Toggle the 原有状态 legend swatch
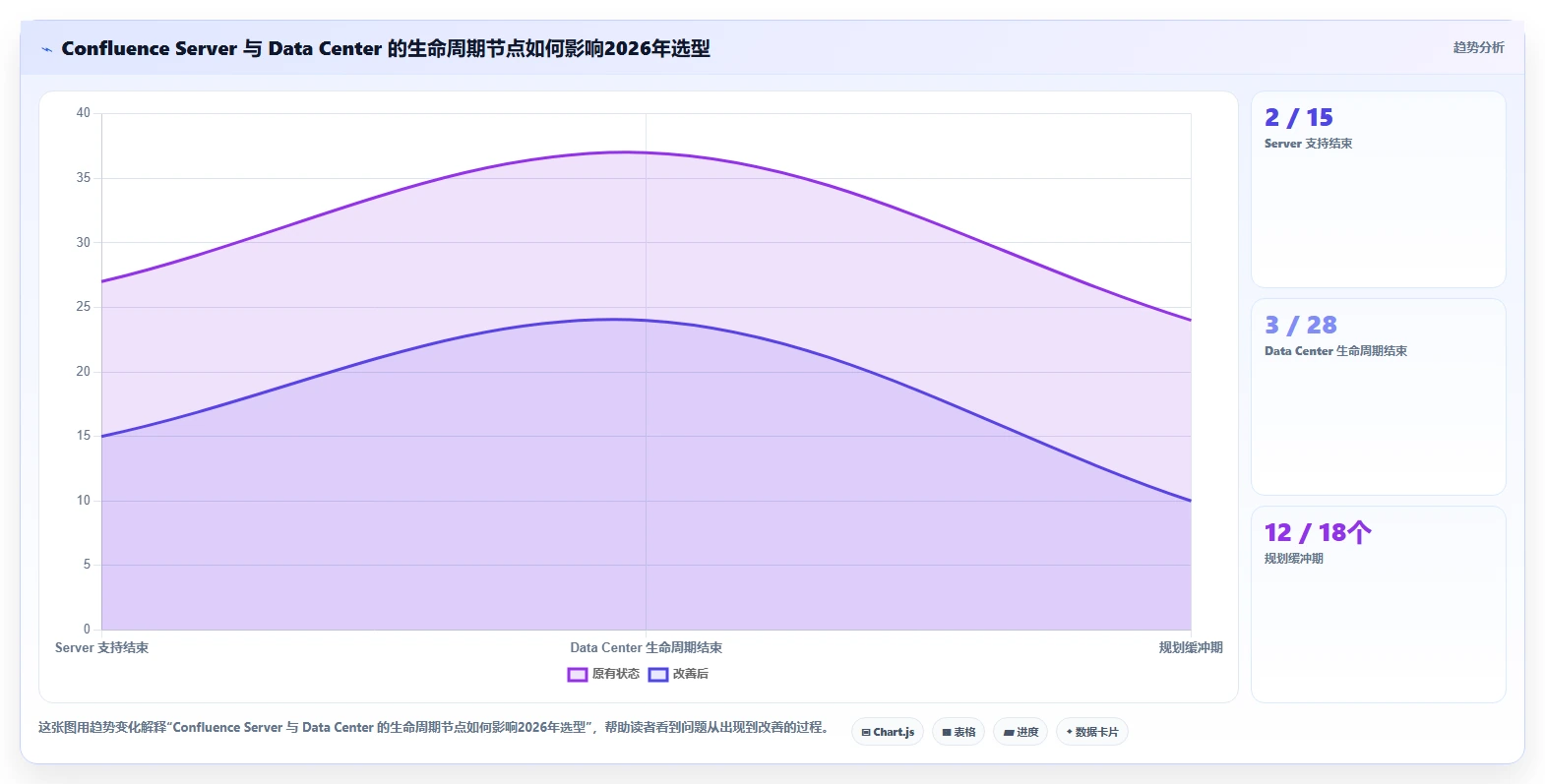 click(578, 675)
